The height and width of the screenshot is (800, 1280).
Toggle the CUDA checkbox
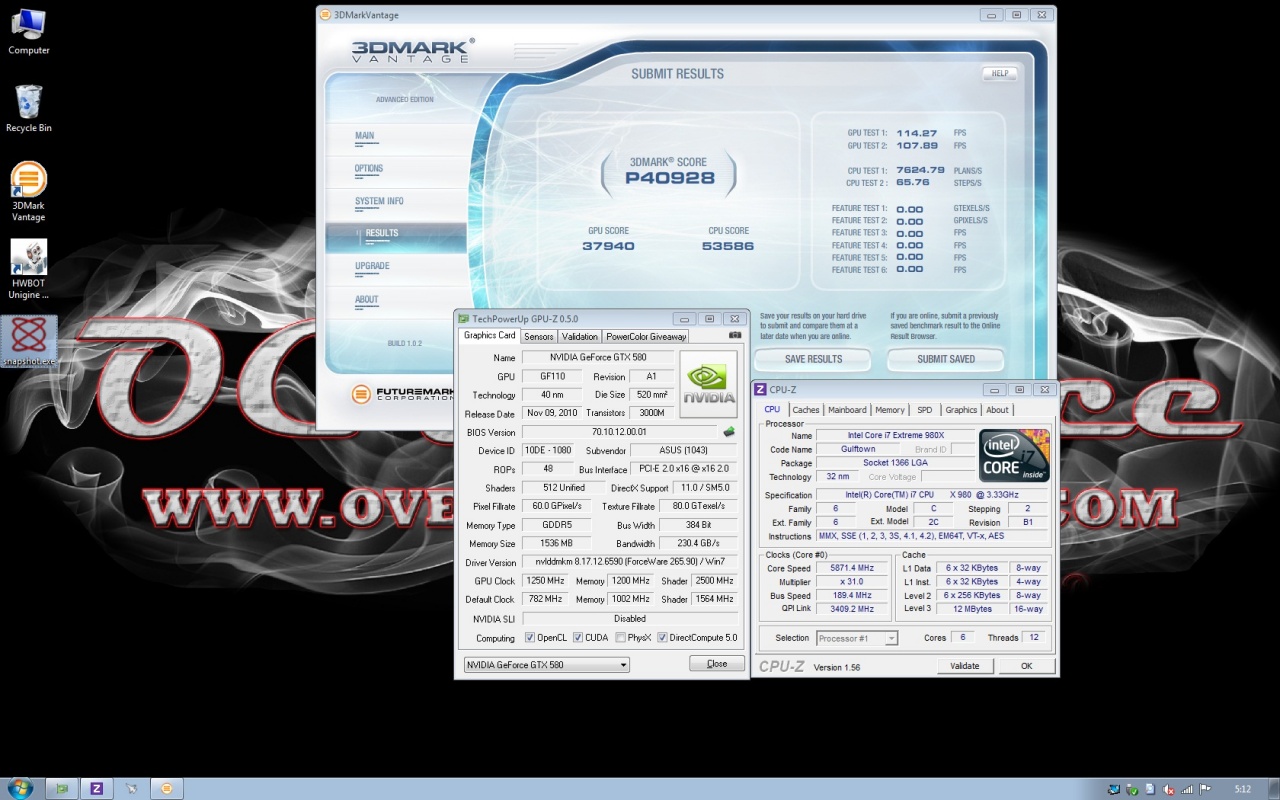(578, 638)
